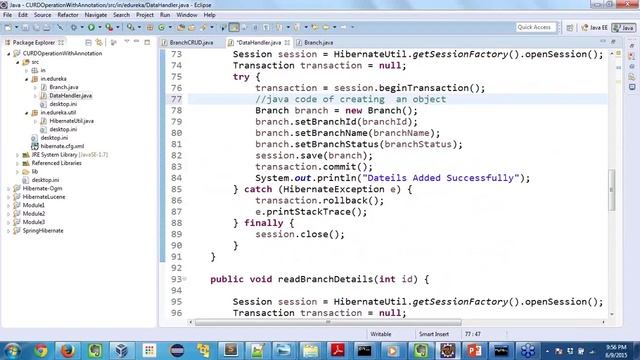The image size is (640, 360).
Task: Collapse the in.edureka.util package
Action: [27, 113]
